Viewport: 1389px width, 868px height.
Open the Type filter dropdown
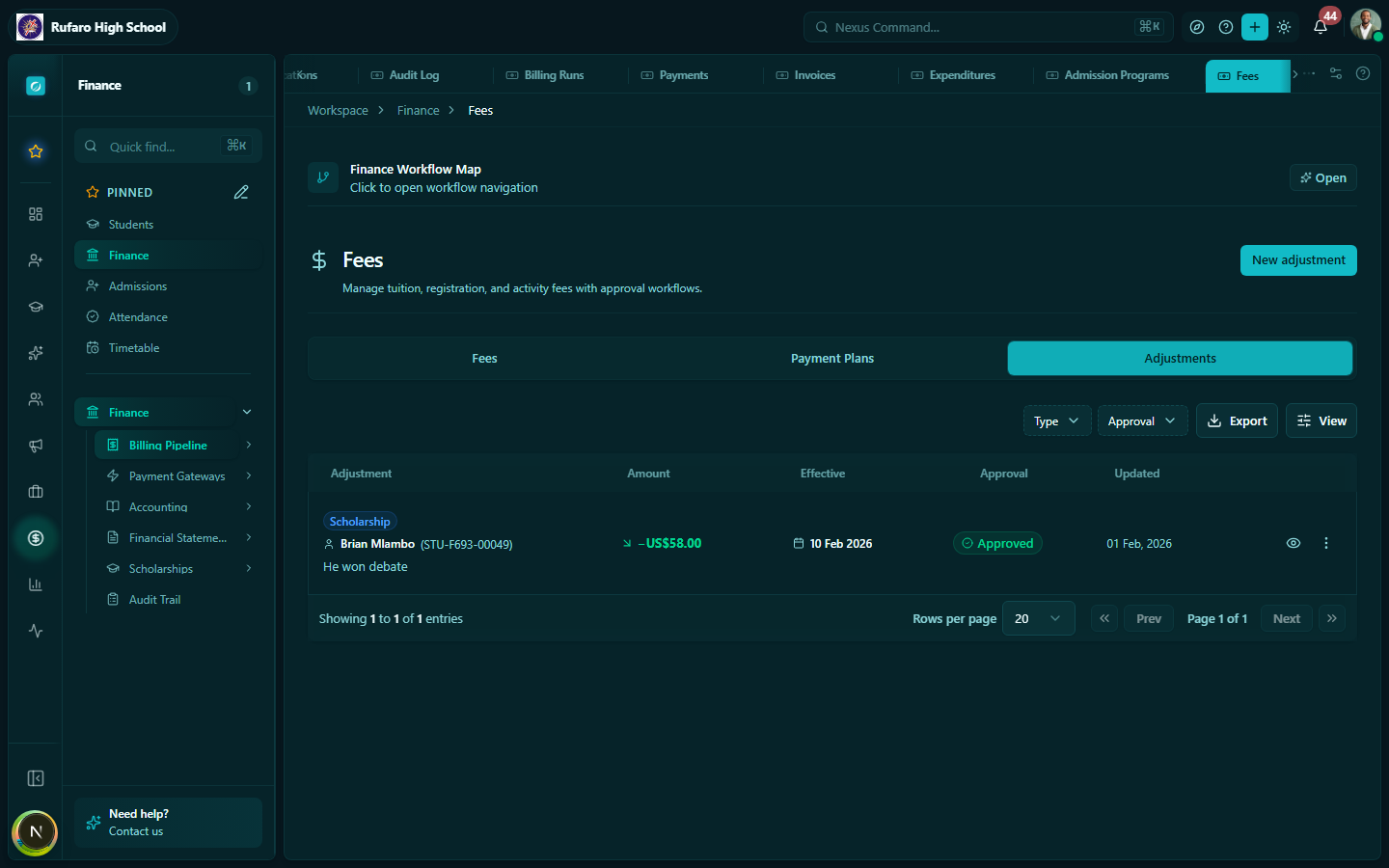pyautogui.click(x=1057, y=420)
